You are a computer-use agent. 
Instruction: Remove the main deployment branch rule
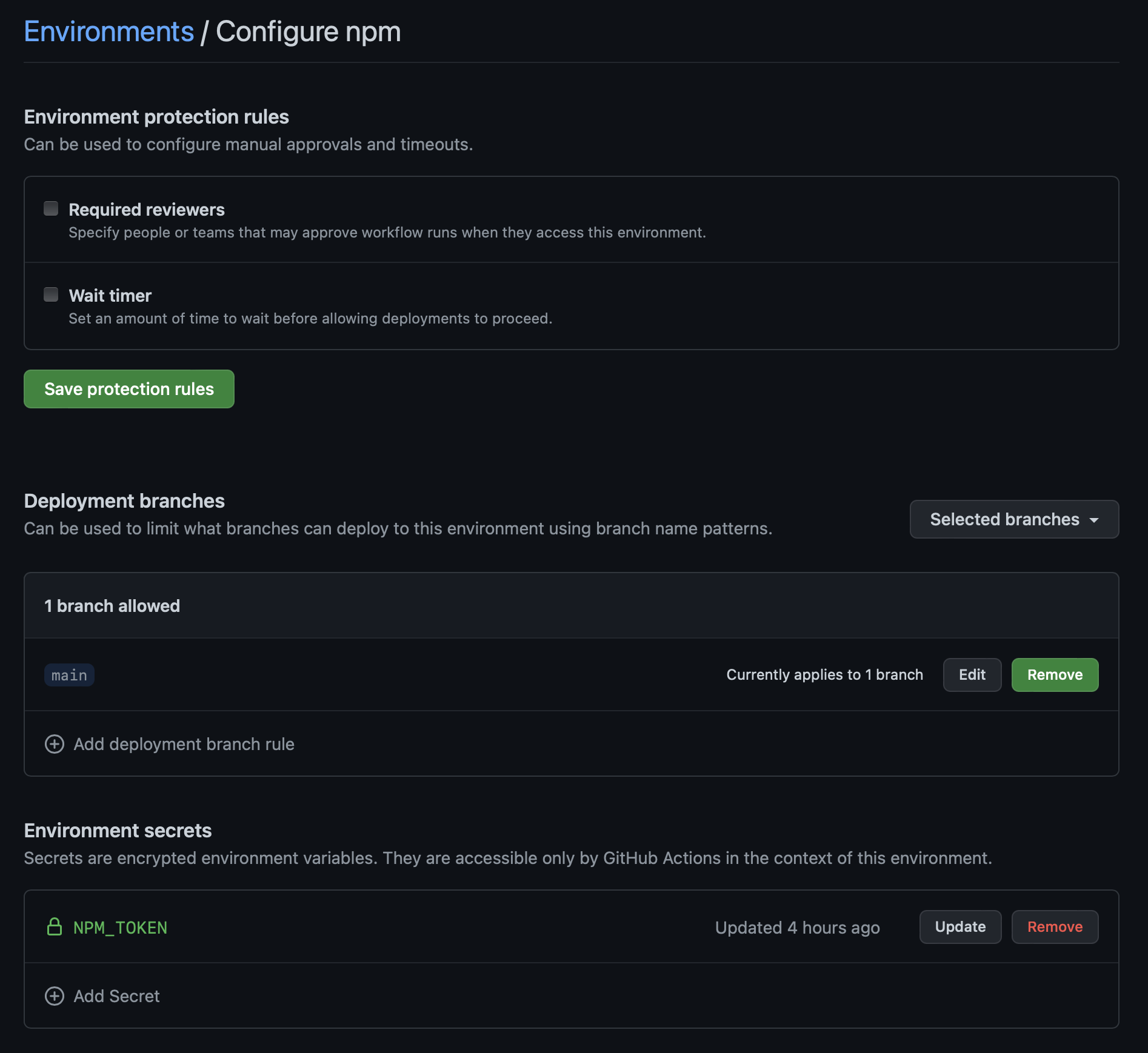1055,675
